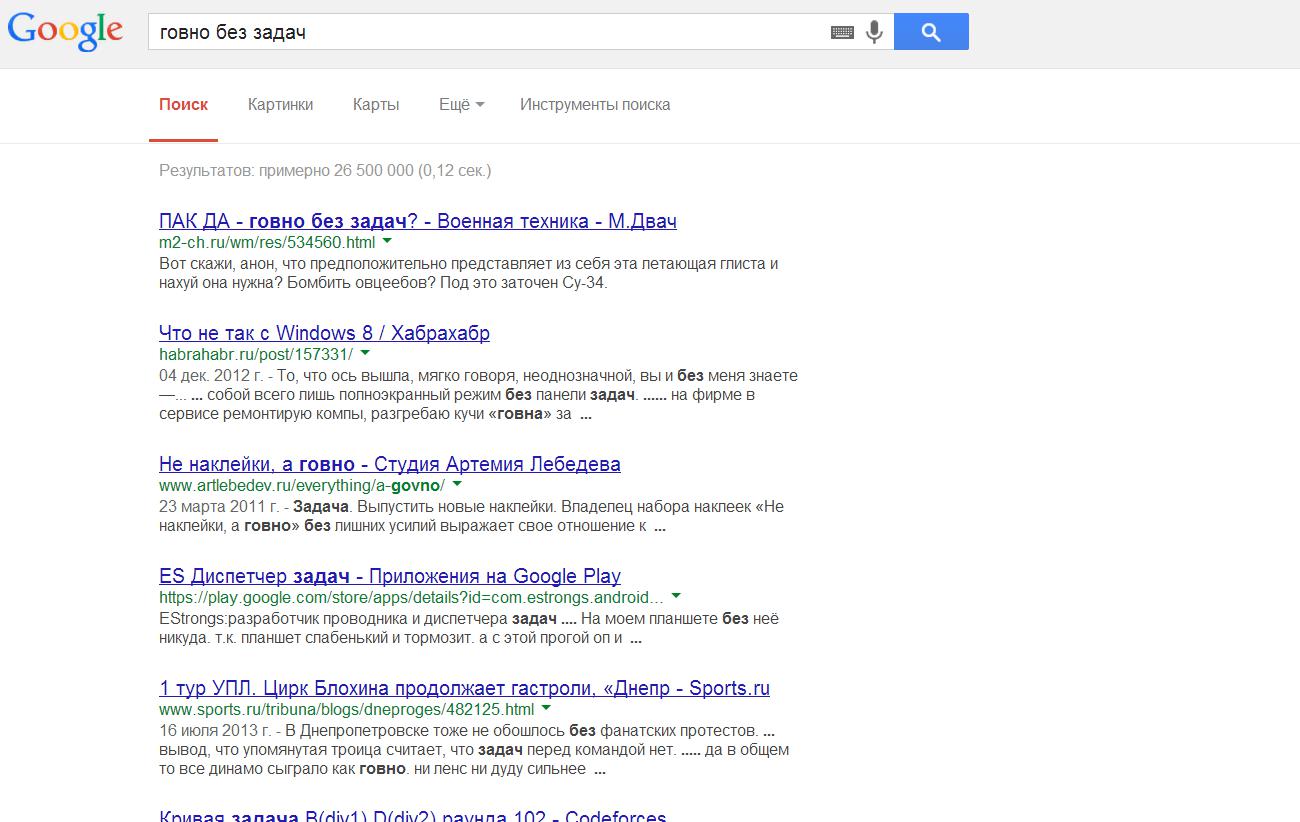Open the Кривая задача Codeforces result
This screenshot has width=1300, height=822.
[x=412, y=814]
